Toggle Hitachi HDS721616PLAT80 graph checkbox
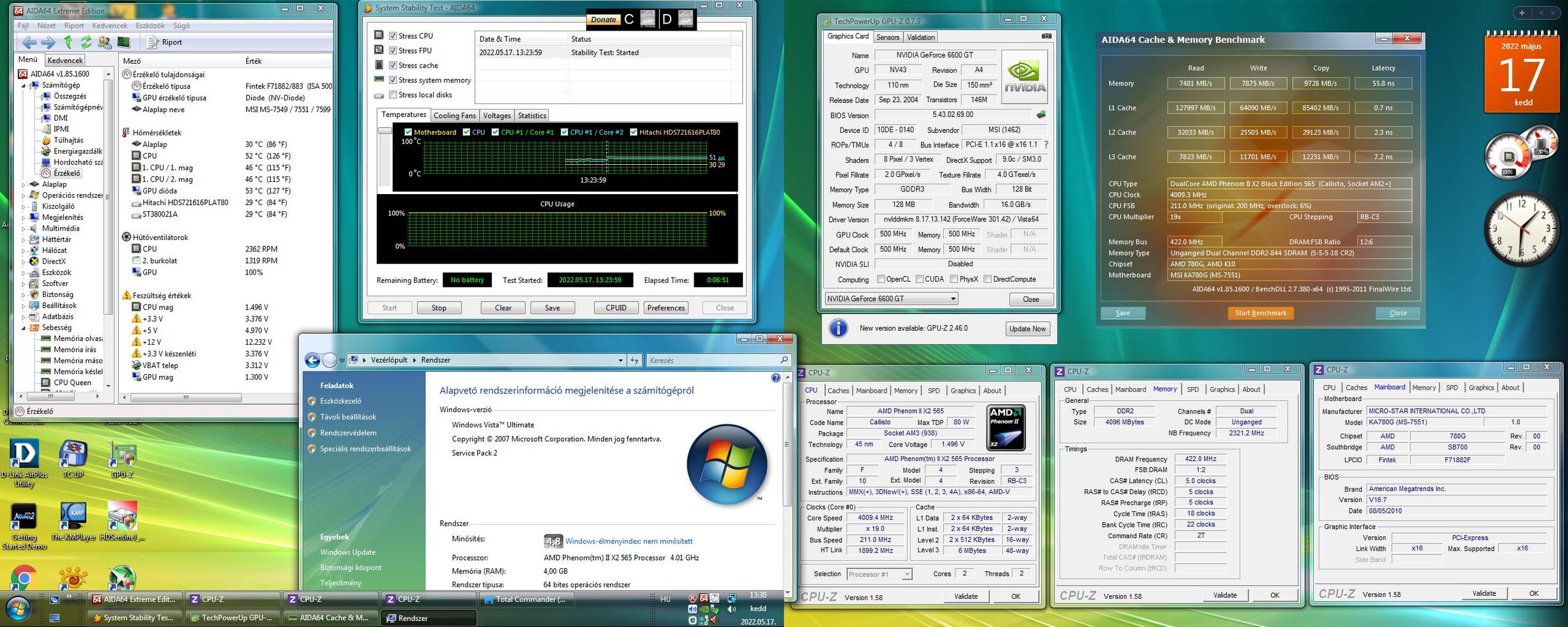This screenshot has width=1568, height=627. tap(633, 132)
